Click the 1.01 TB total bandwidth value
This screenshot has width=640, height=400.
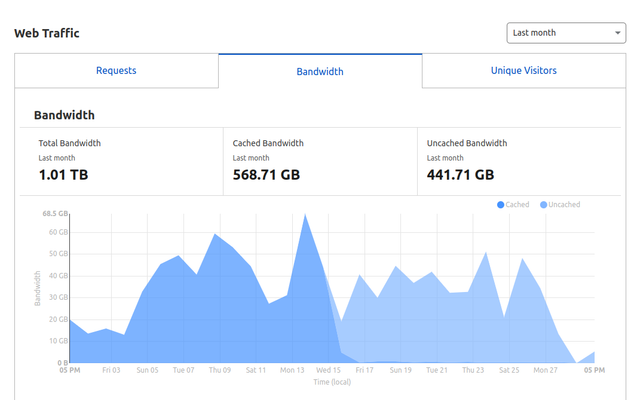point(63,175)
